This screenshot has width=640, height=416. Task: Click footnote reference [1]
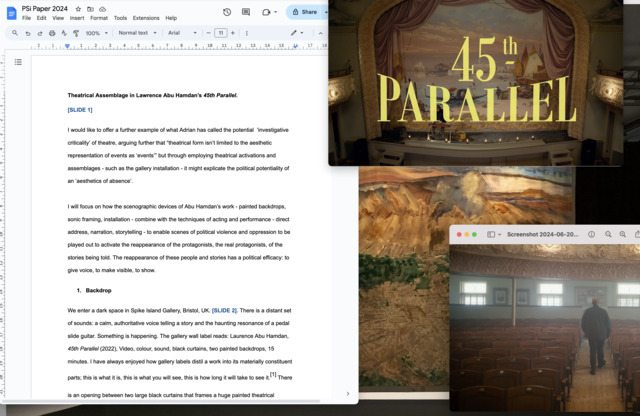273,375
